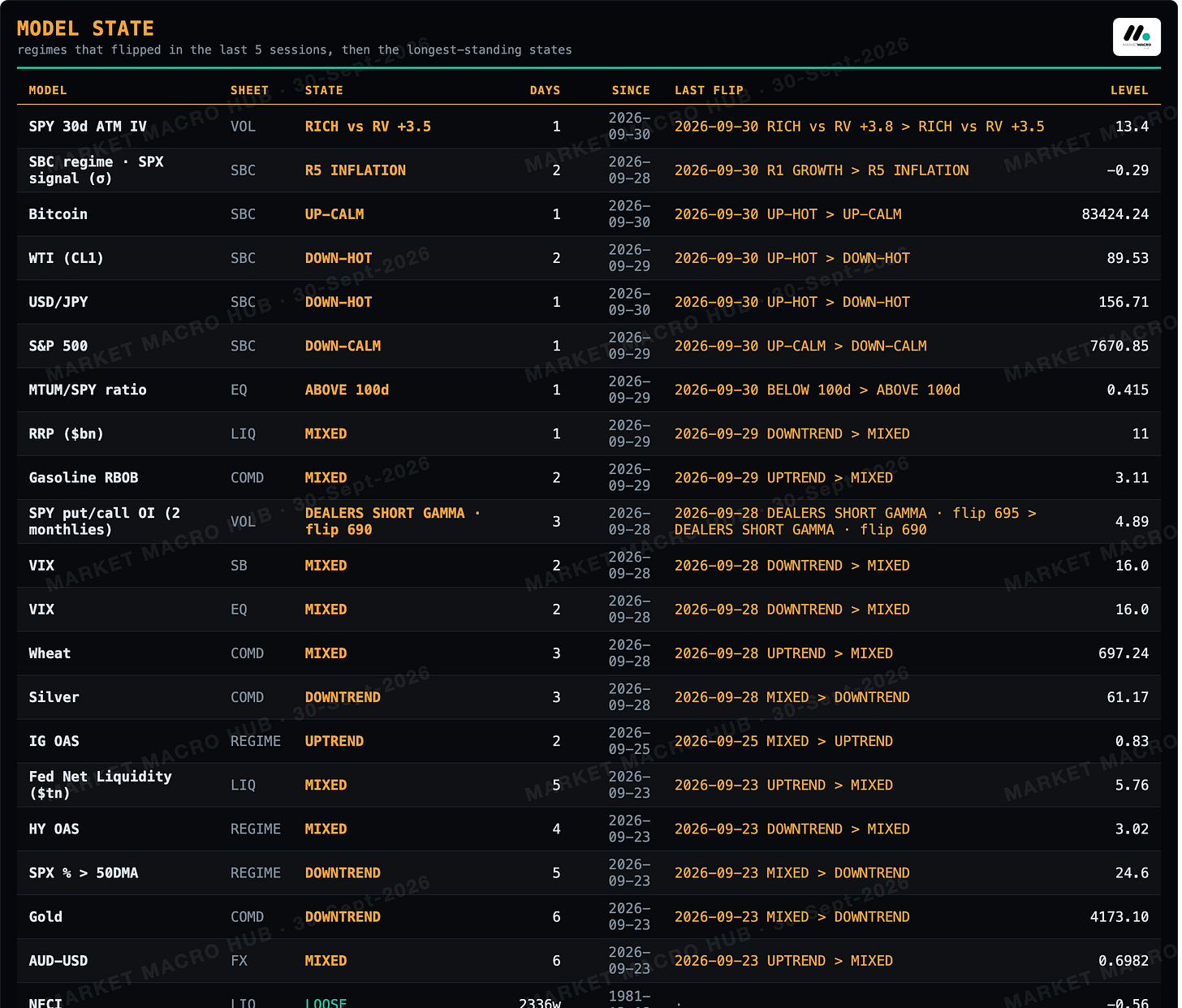Select the DOWN-CALM state cell

pos(343,346)
